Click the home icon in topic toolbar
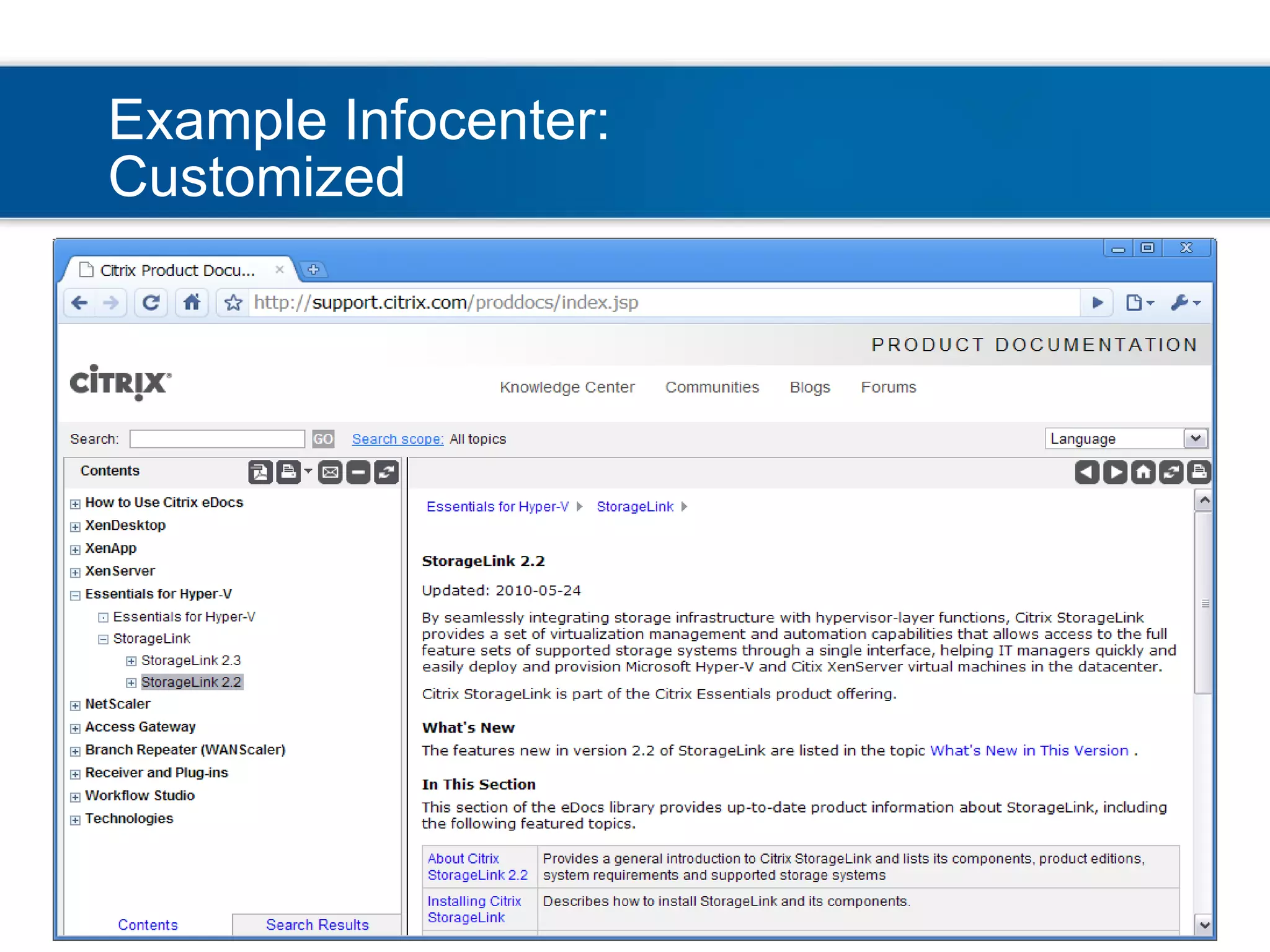 pos(1143,472)
